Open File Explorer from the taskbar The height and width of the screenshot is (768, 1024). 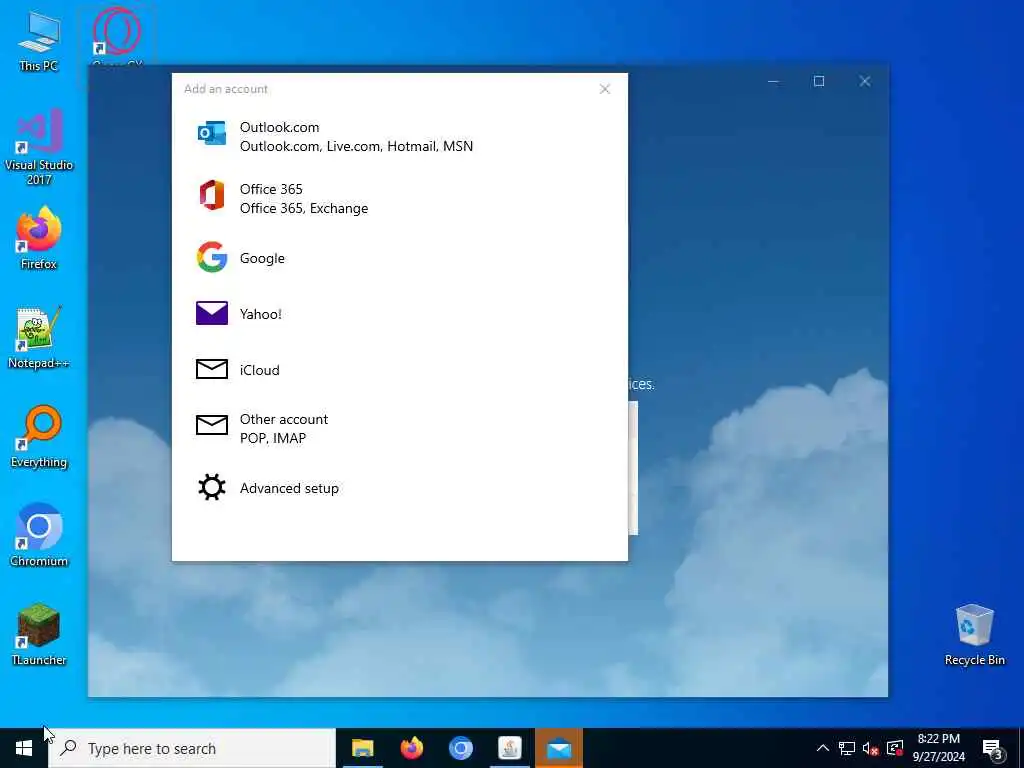[x=362, y=748]
